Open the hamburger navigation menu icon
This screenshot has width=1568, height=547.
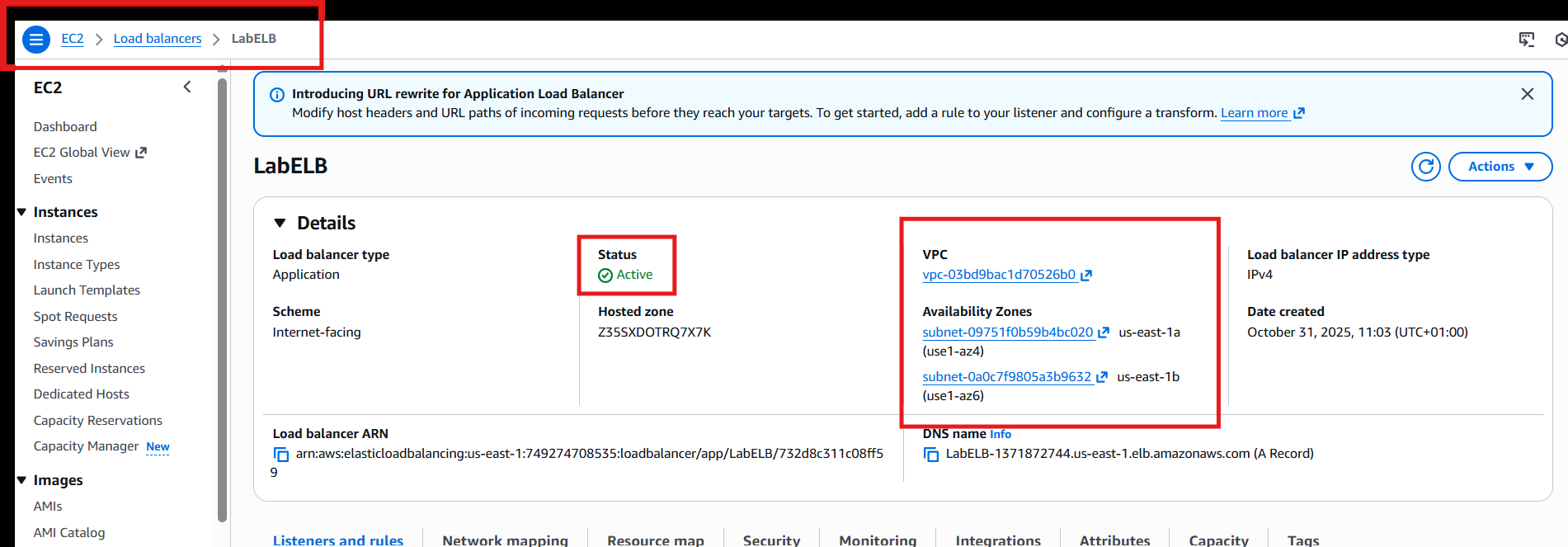[35, 39]
